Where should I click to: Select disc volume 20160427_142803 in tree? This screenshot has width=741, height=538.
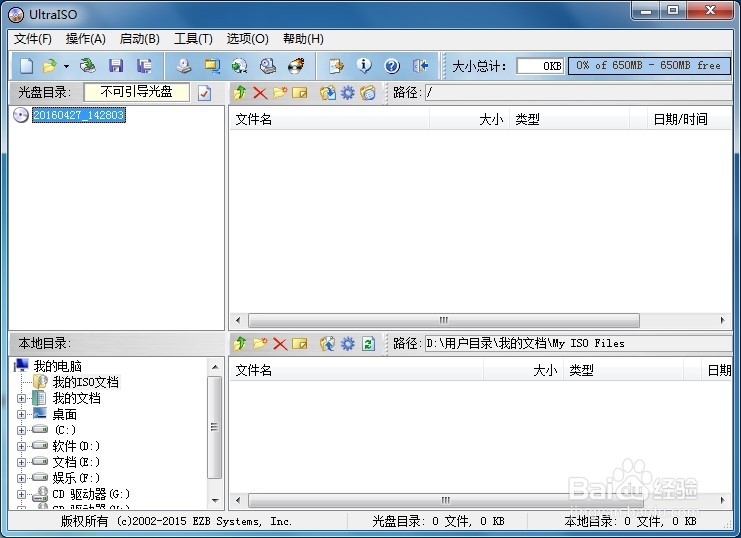tap(79, 115)
